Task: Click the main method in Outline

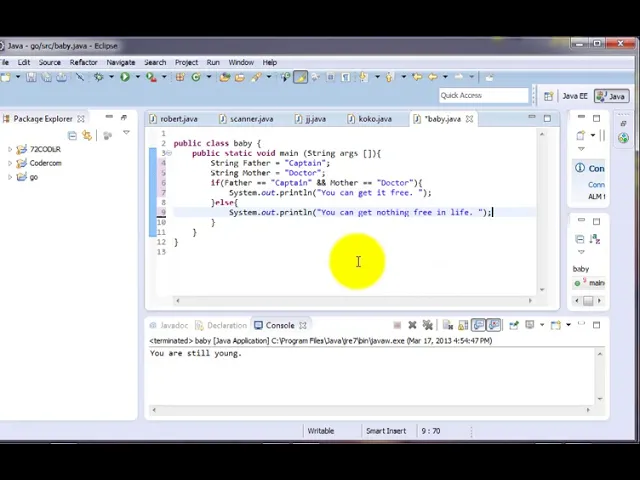Action: (x=590, y=282)
